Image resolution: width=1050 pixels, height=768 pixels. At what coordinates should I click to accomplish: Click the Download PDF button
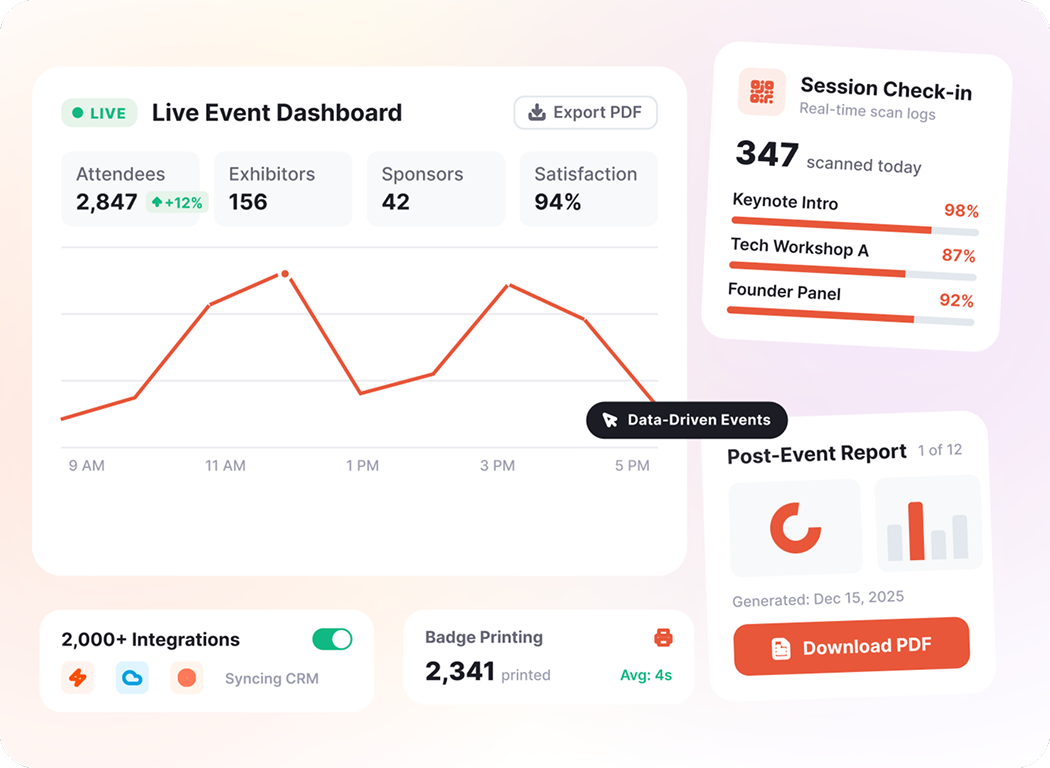[852, 646]
